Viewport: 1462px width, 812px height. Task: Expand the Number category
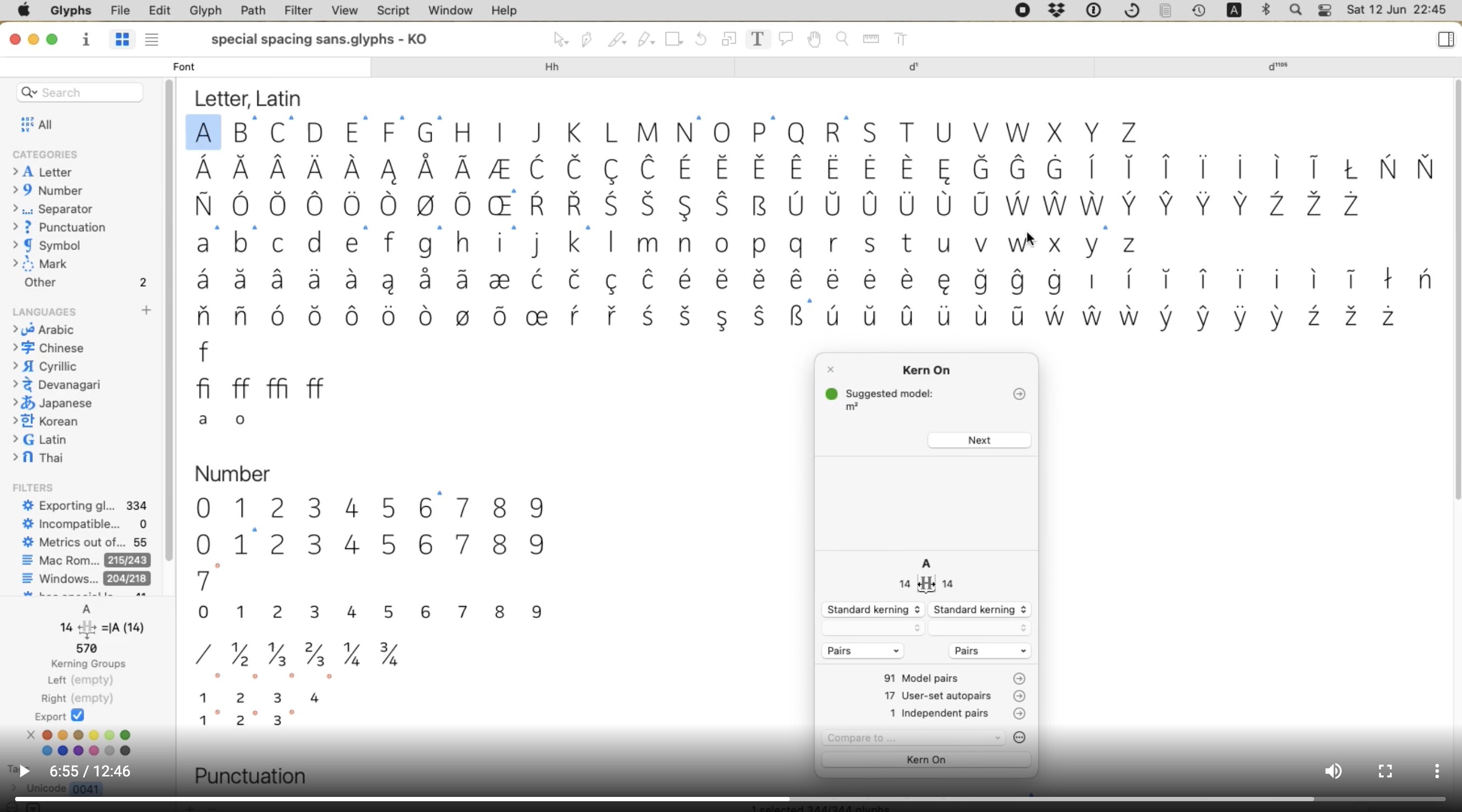pyautogui.click(x=15, y=190)
